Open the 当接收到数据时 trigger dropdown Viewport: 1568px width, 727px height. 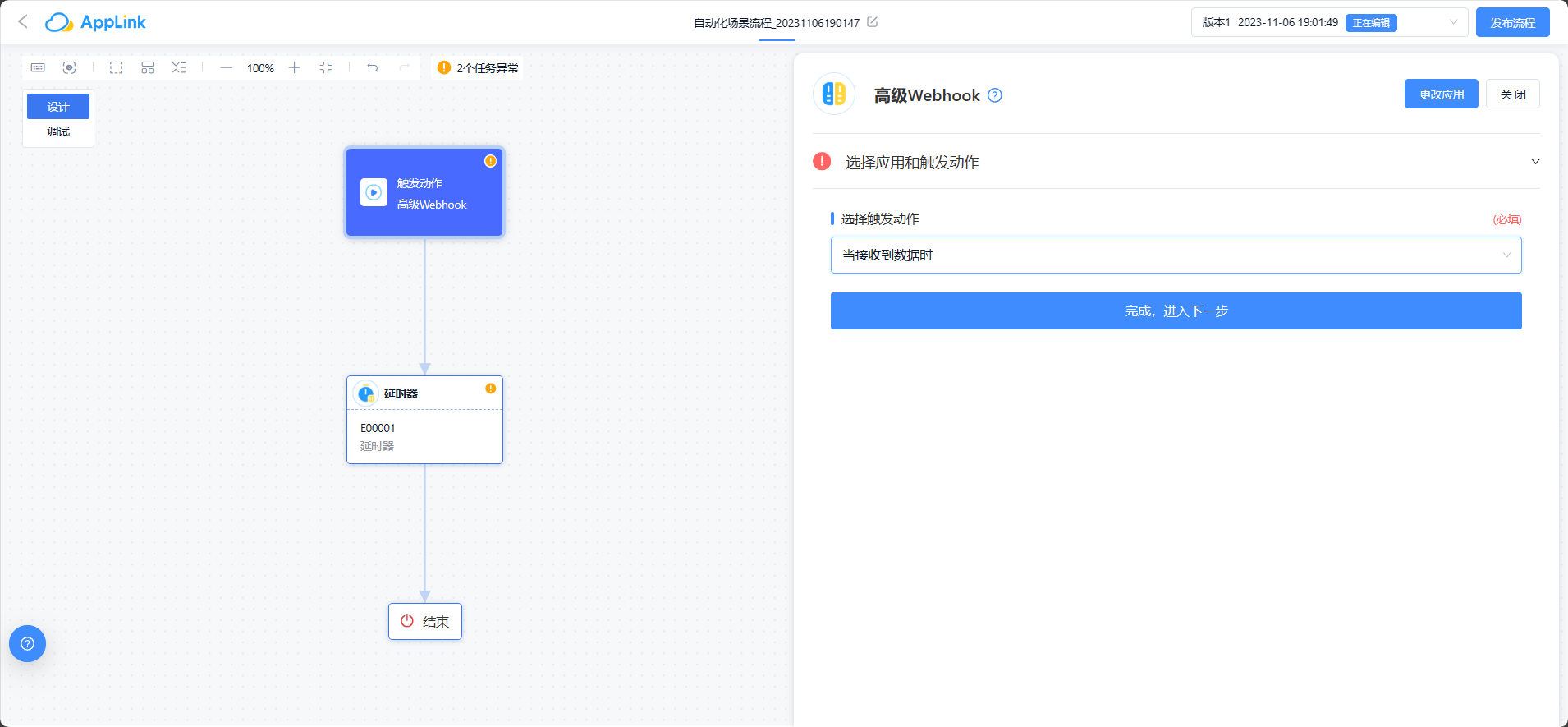click(x=1176, y=255)
